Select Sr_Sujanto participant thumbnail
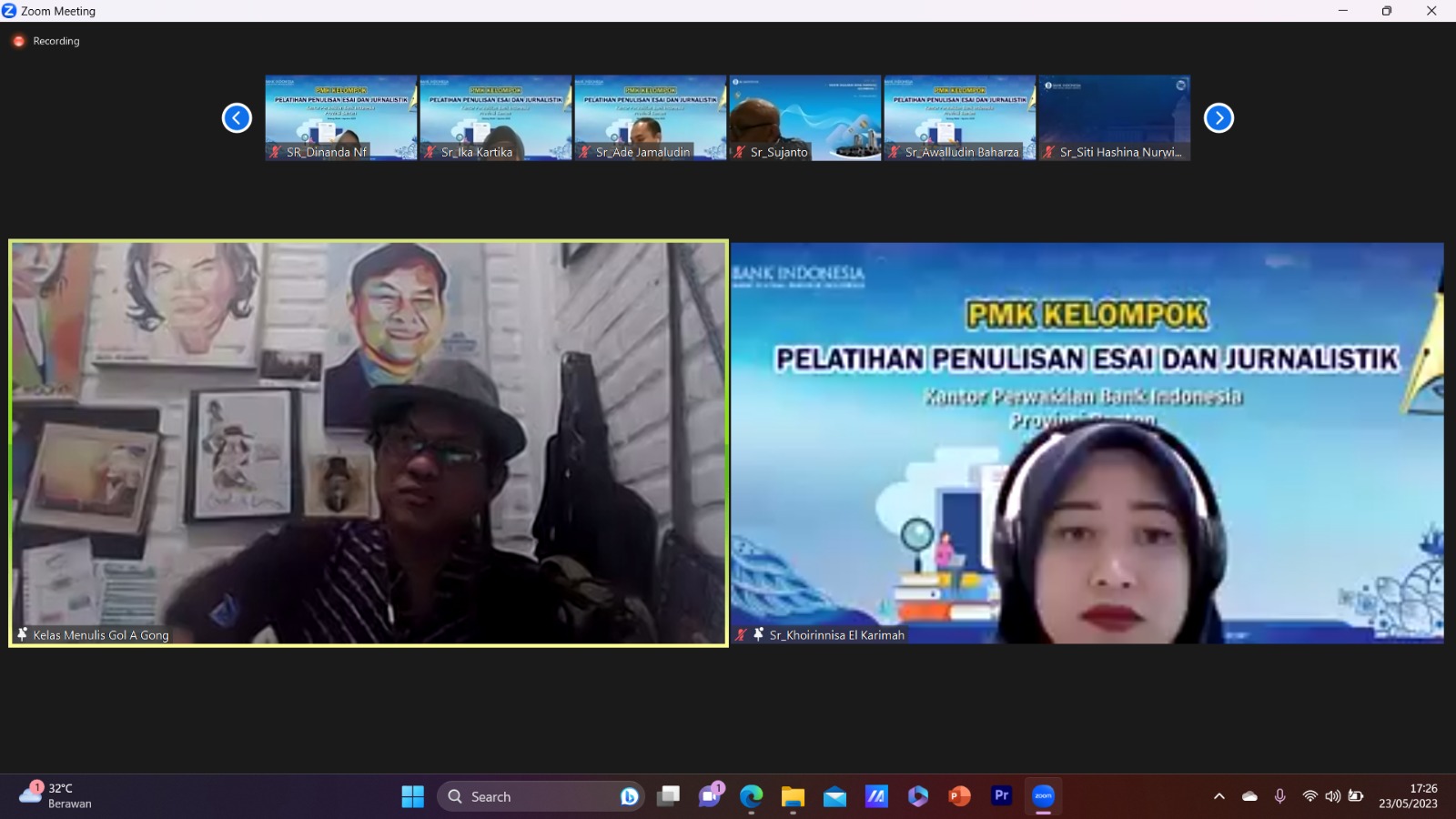 (804, 117)
